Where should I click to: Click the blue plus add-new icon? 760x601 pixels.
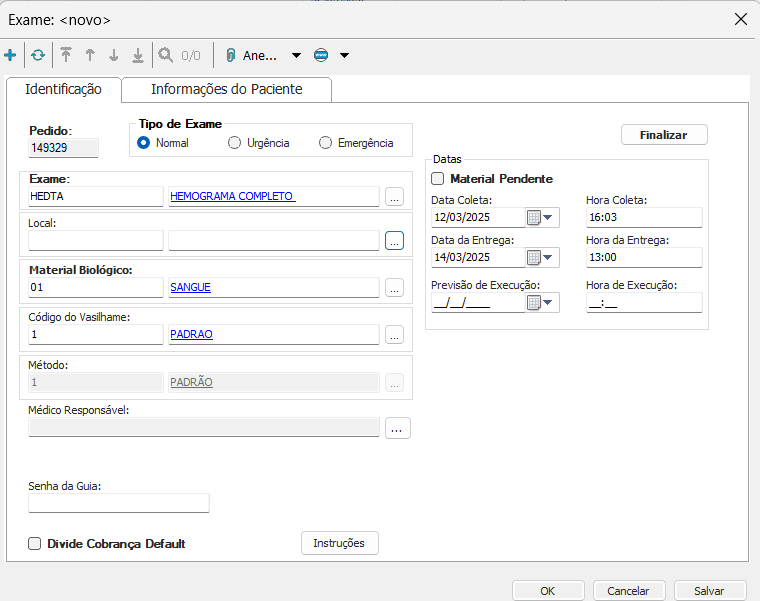pos(10,55)
